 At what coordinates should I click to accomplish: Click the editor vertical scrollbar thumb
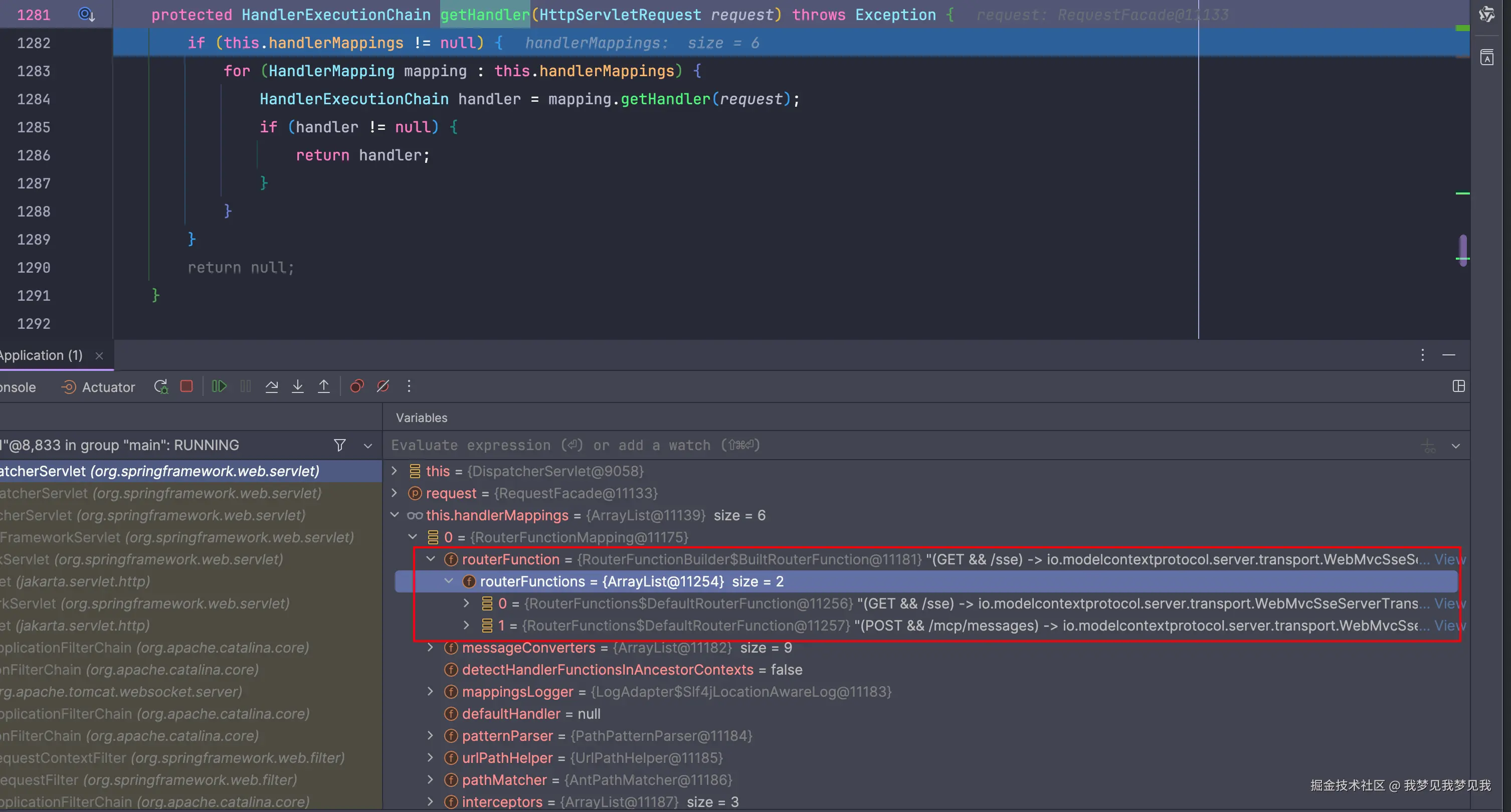tap(1463, 250)
